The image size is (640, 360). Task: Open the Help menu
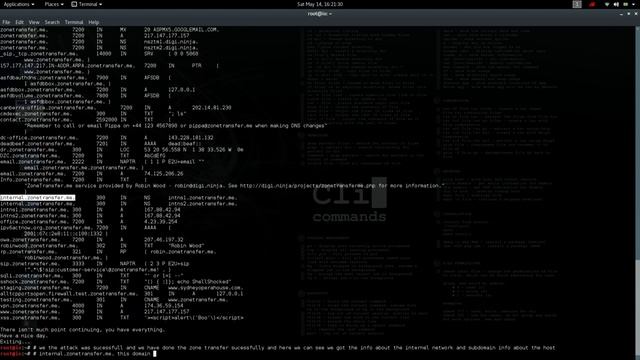point(93,22)
